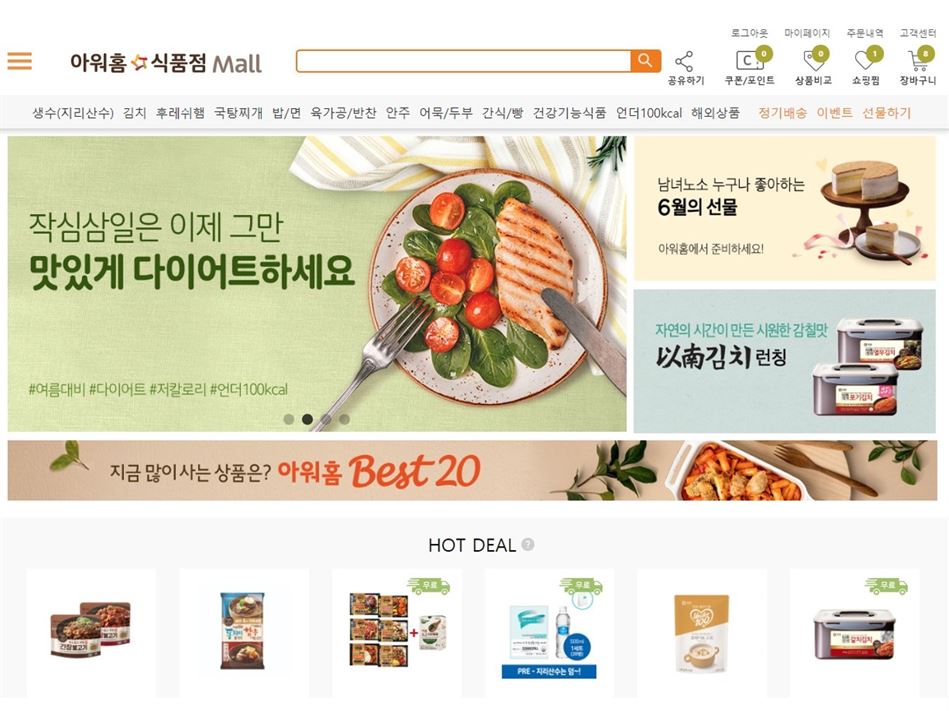949x711 pixels.
Task: Open the hamburger menu icon
Action: 19,61
